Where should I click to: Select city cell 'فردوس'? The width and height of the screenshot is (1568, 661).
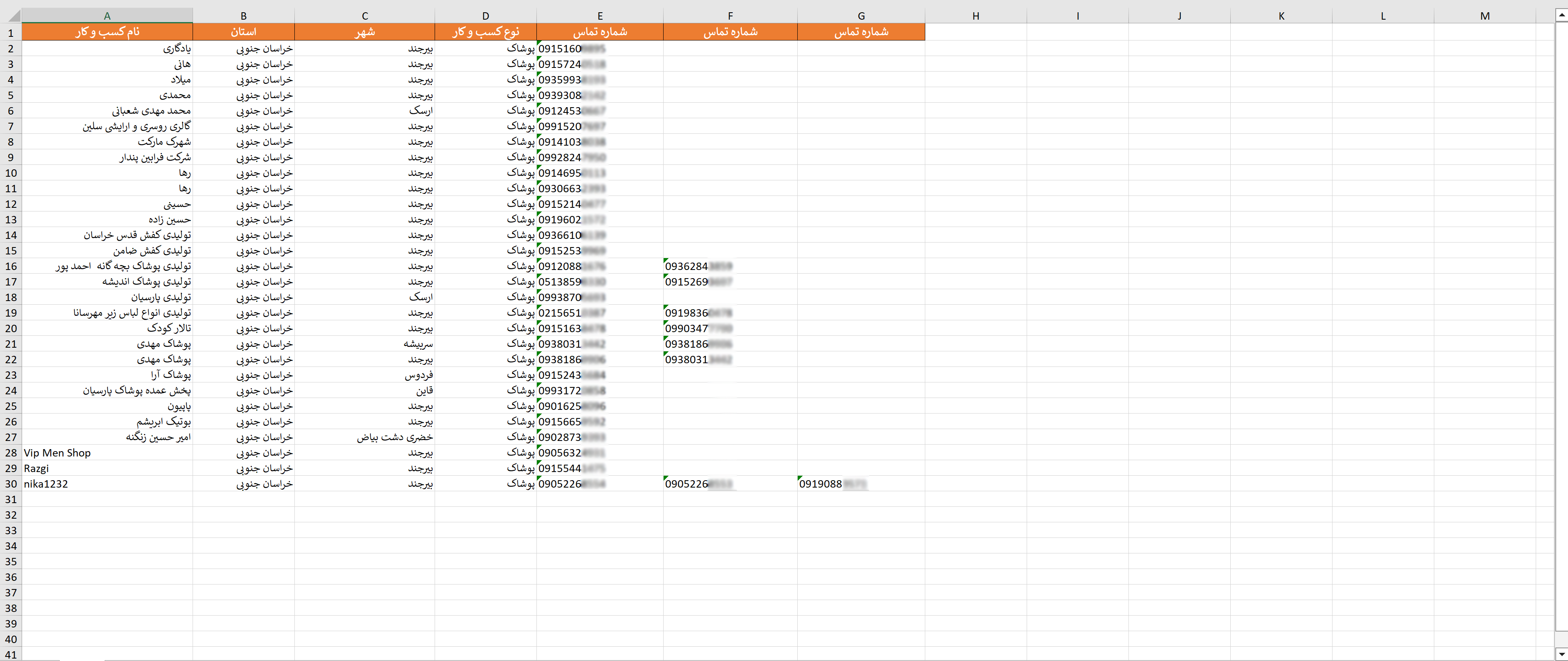coord(365,375)
